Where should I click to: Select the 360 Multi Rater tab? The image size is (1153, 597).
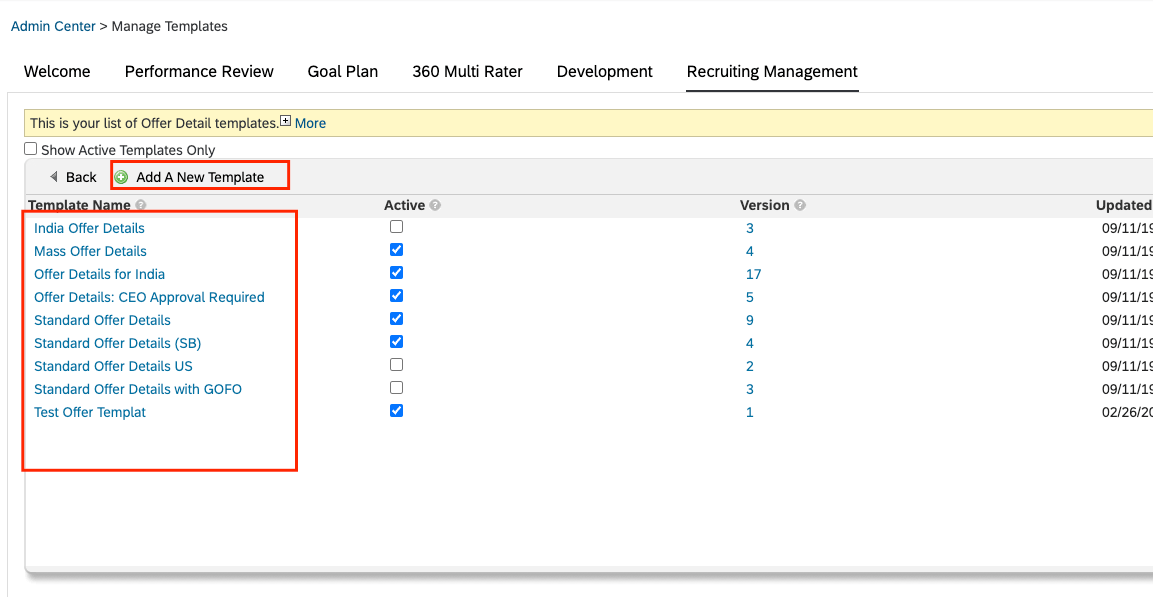point(468,71)
